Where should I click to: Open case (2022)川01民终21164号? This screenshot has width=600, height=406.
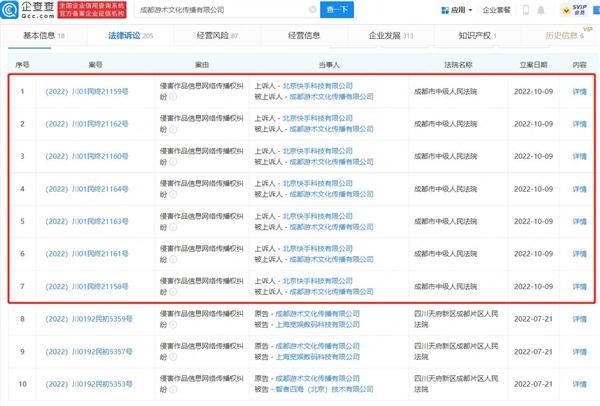[x=87, y=189]
